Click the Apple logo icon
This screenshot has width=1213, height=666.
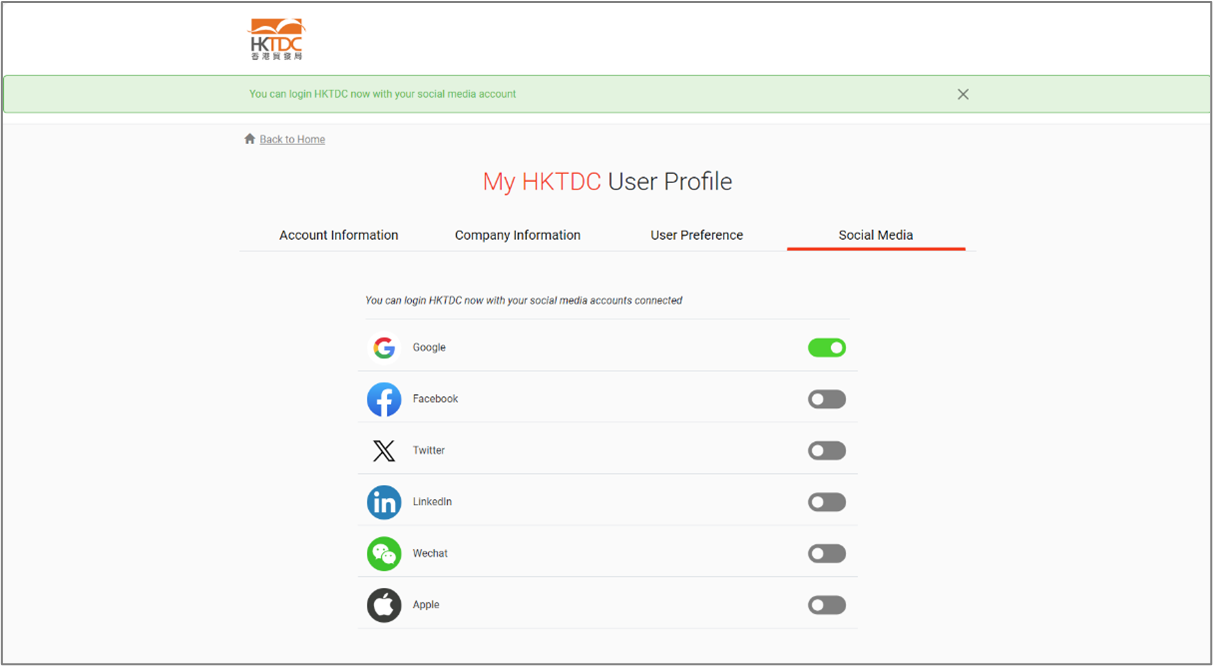[x=384, y=605]
